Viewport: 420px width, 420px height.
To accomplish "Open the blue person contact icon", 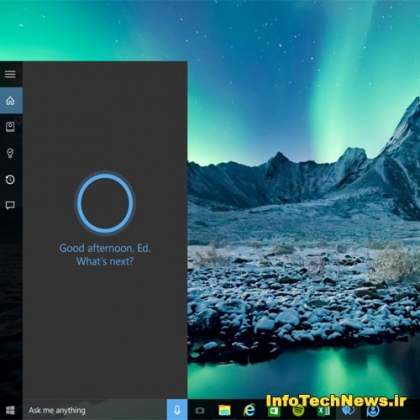I will (373, 411).
